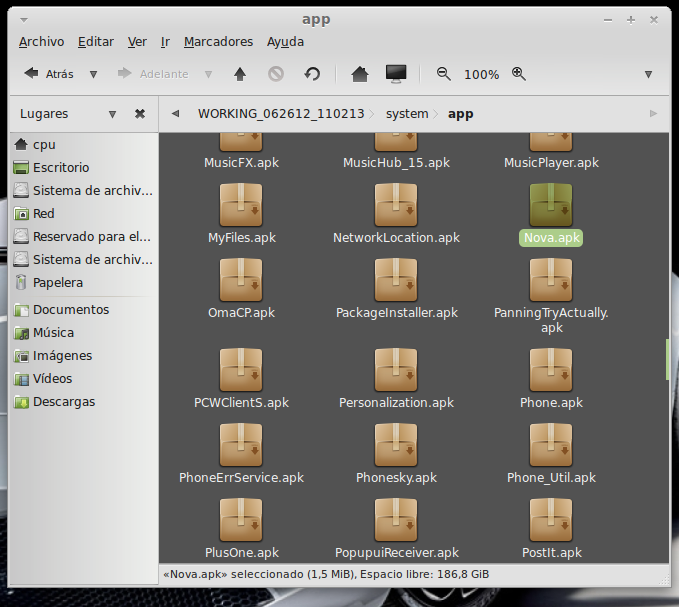The height and width of the screenshot is (607, 679).
Task: Open the Lugares side panel dropdown
Action: click(112, 114)
